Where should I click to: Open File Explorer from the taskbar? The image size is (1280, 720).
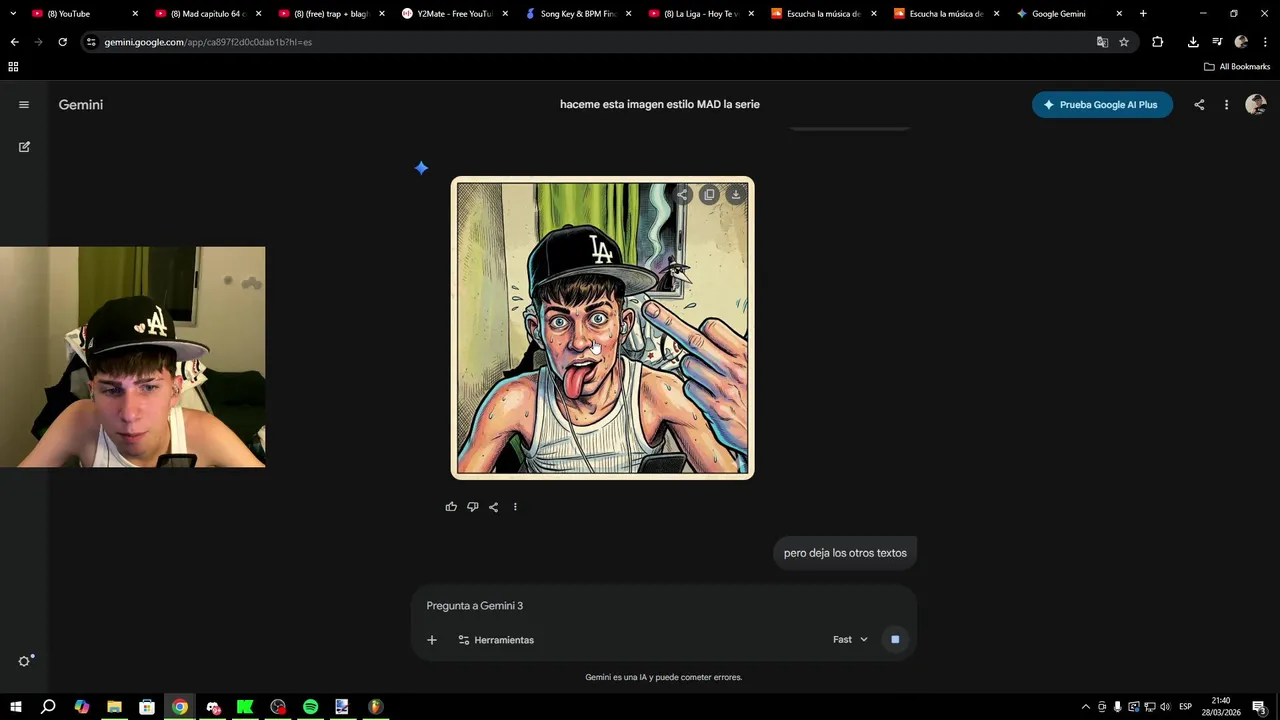click(x=114, y=707)
